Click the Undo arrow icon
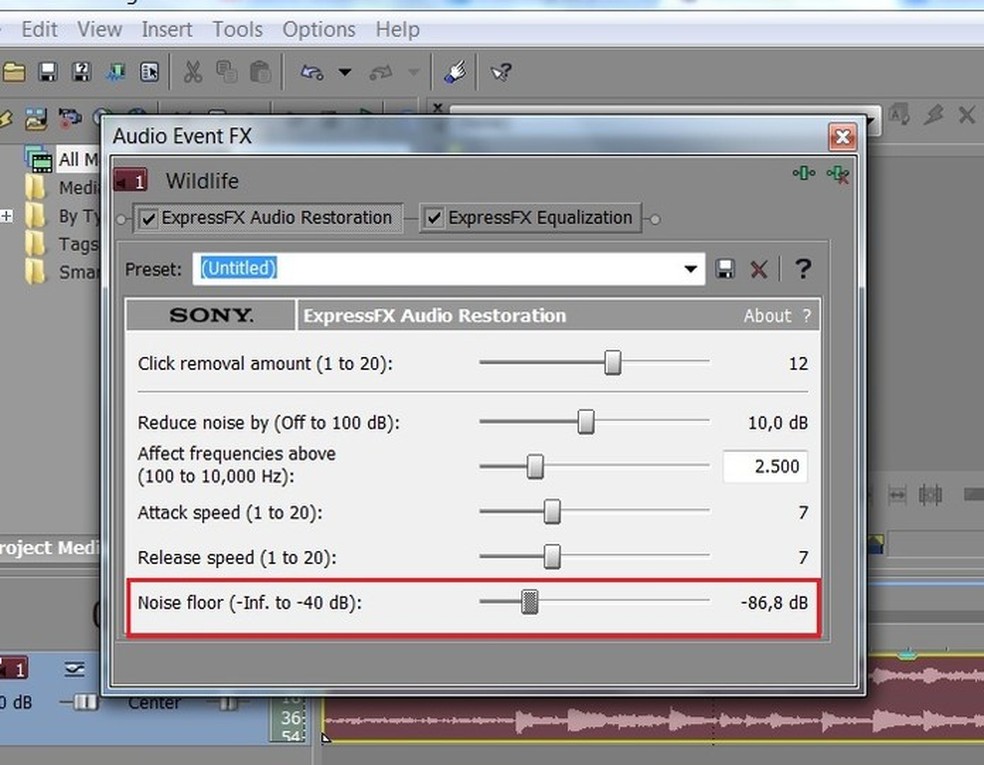The height and width of the screenshot is (765, 984). coord(312,72)
